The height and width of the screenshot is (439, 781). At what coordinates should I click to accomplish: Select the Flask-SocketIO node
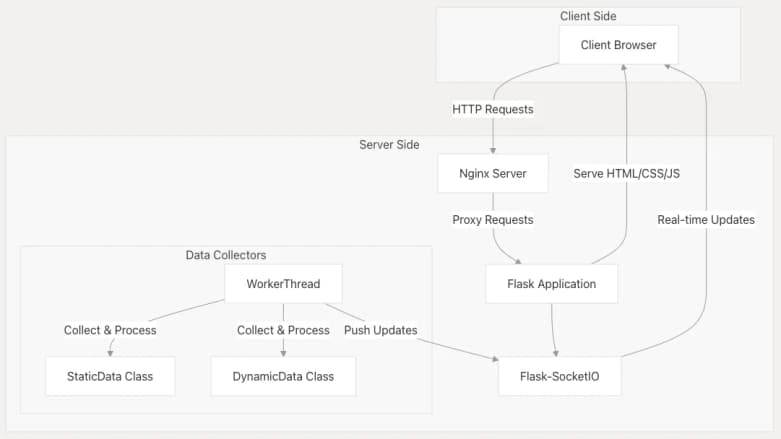pyautogui.click(x=560, y=376)
